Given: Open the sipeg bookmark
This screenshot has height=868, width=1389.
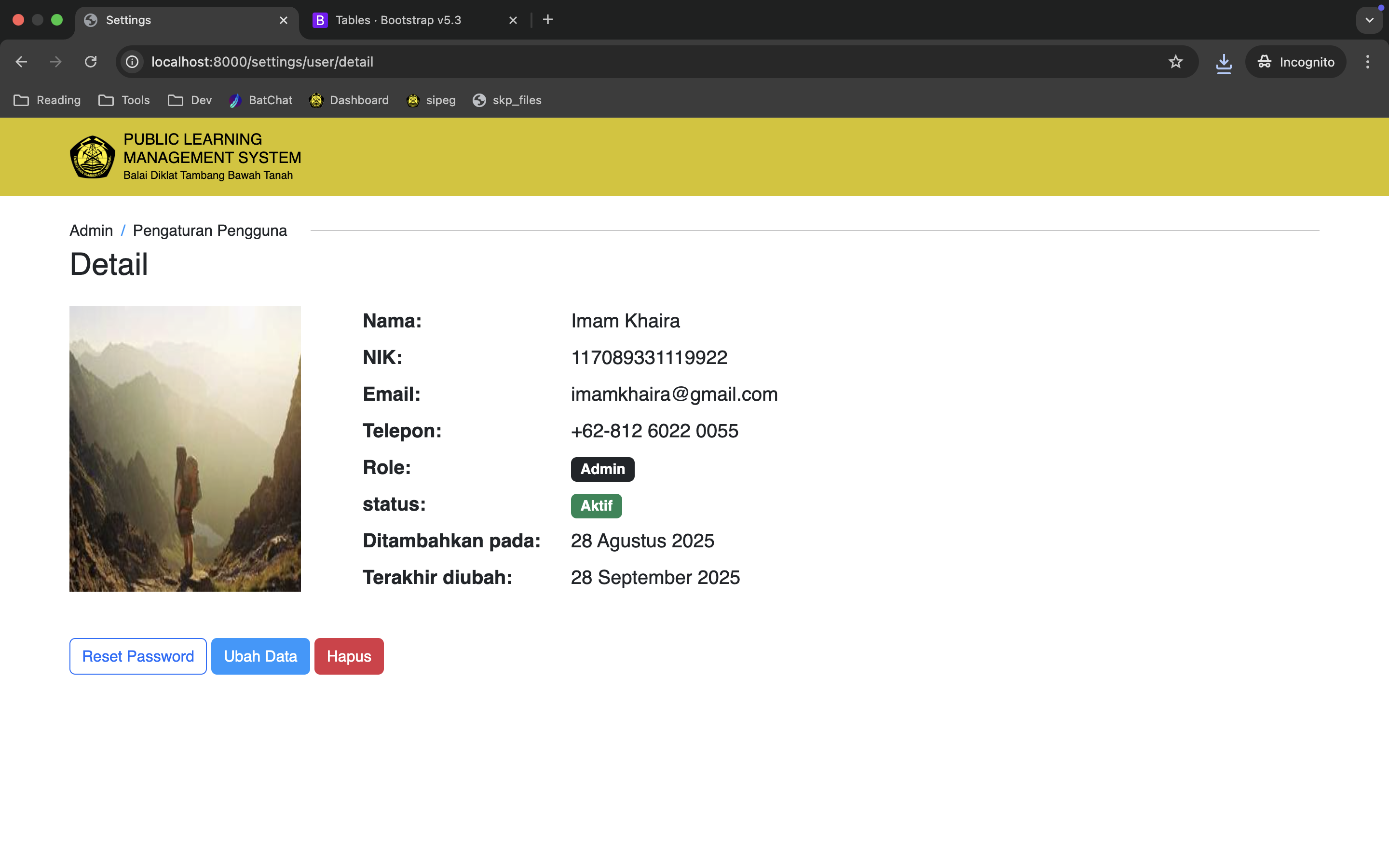Looking at the screenshot, I should (431, 100).
